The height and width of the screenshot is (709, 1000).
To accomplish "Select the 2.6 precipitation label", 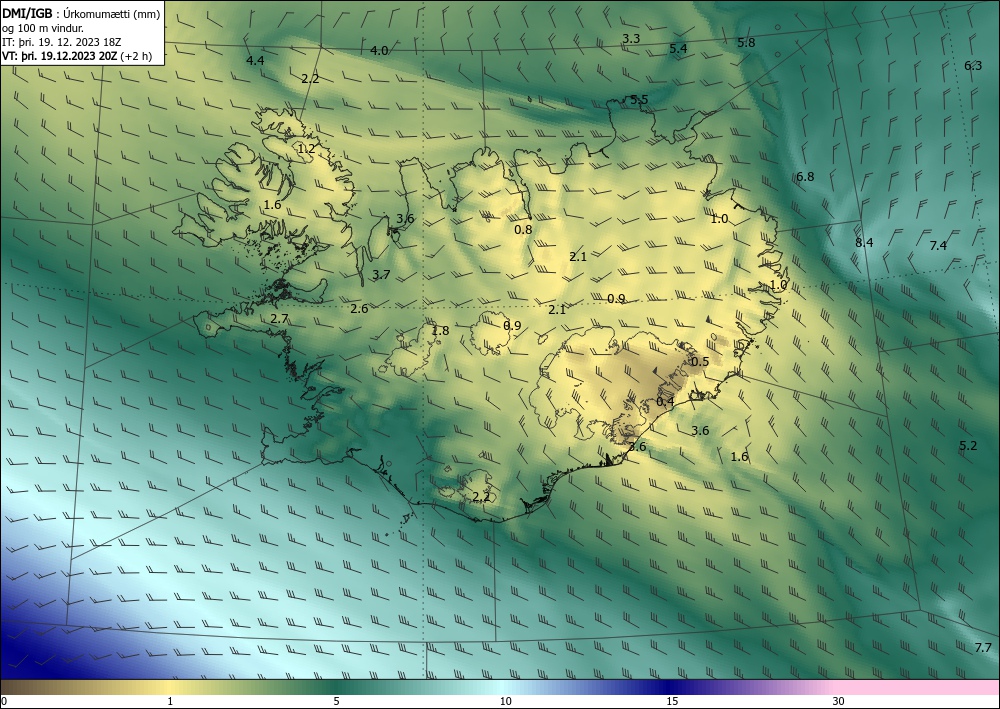I will (359, 309).
